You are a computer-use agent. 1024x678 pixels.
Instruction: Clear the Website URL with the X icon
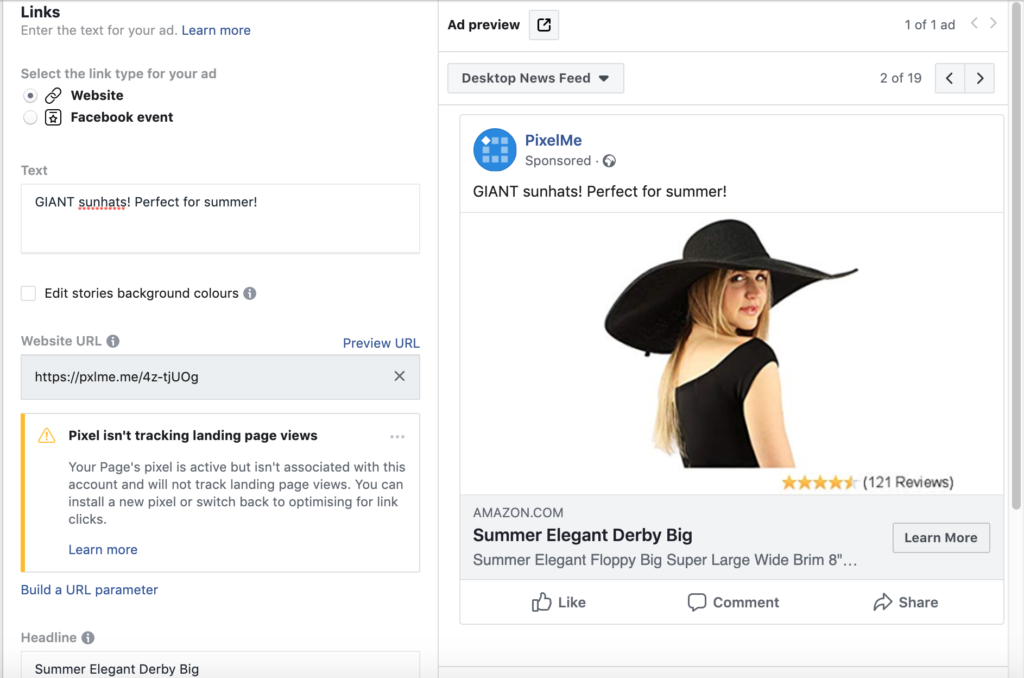(x=399, y=376)
